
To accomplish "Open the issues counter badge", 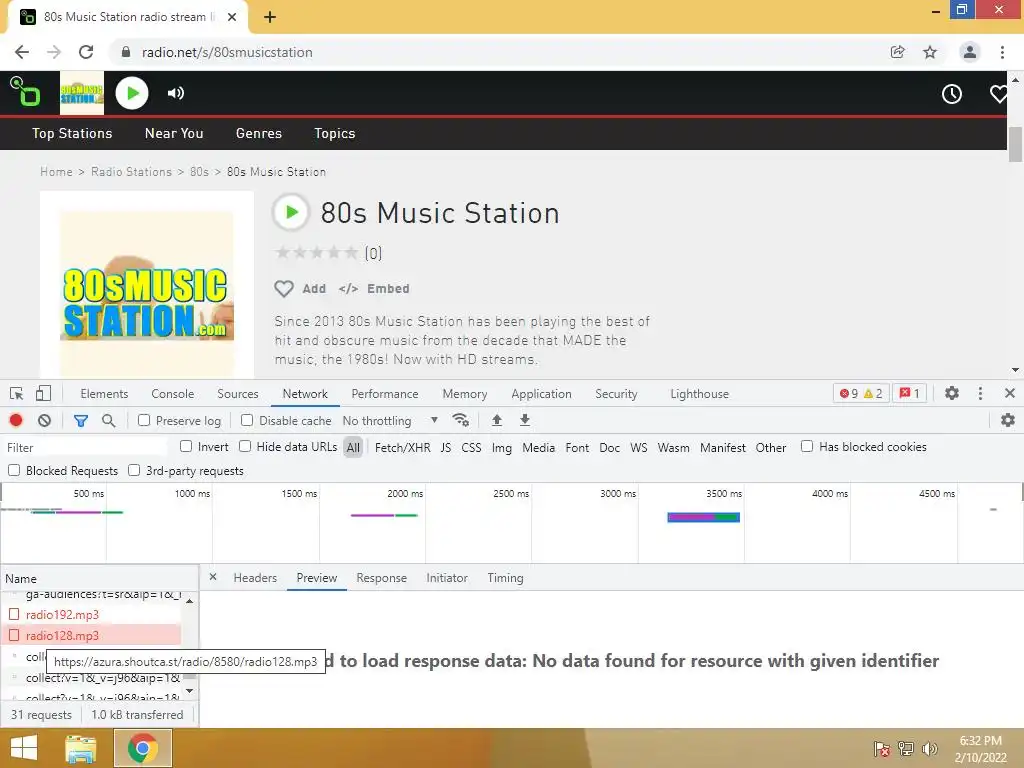I will [x=909, y=393].
